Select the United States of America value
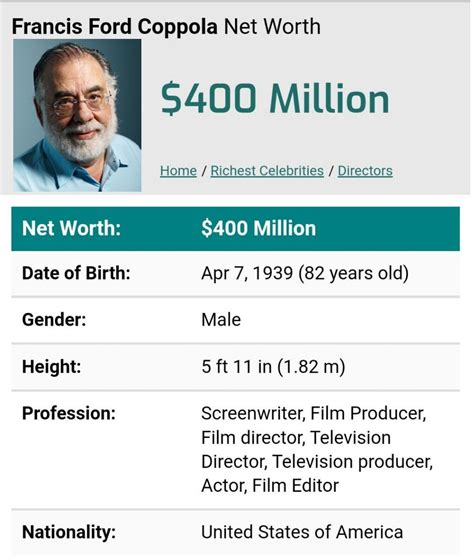Viewport: 474px width, 560px height. click(302, 532)
